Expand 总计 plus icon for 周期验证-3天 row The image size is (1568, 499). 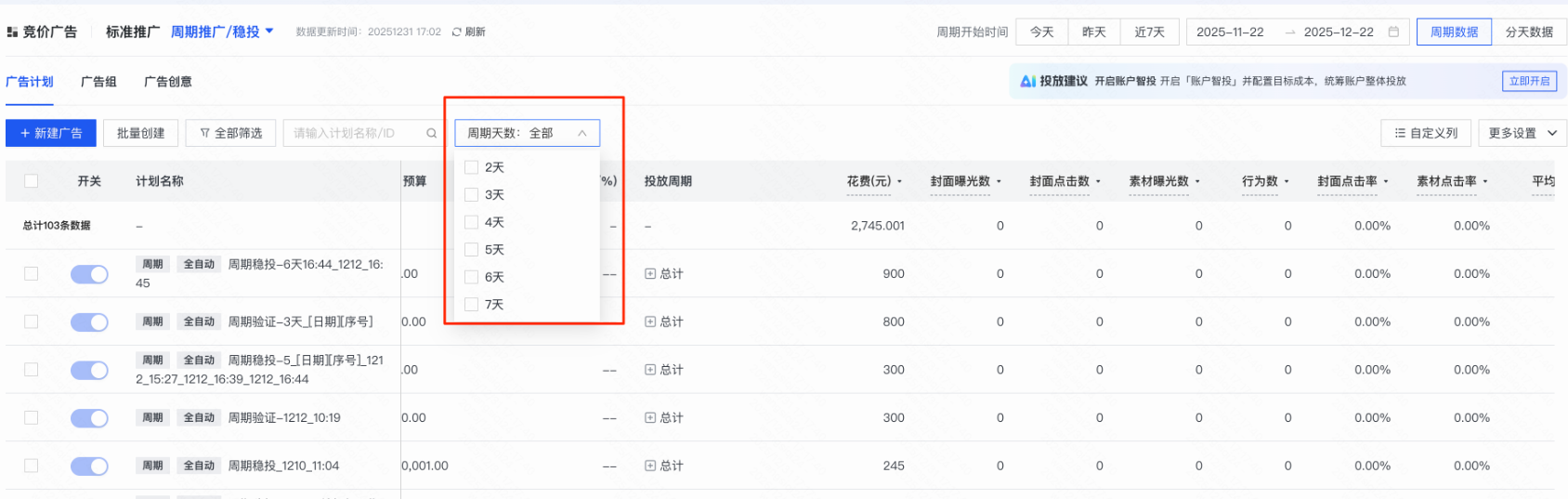click(650, 322)
